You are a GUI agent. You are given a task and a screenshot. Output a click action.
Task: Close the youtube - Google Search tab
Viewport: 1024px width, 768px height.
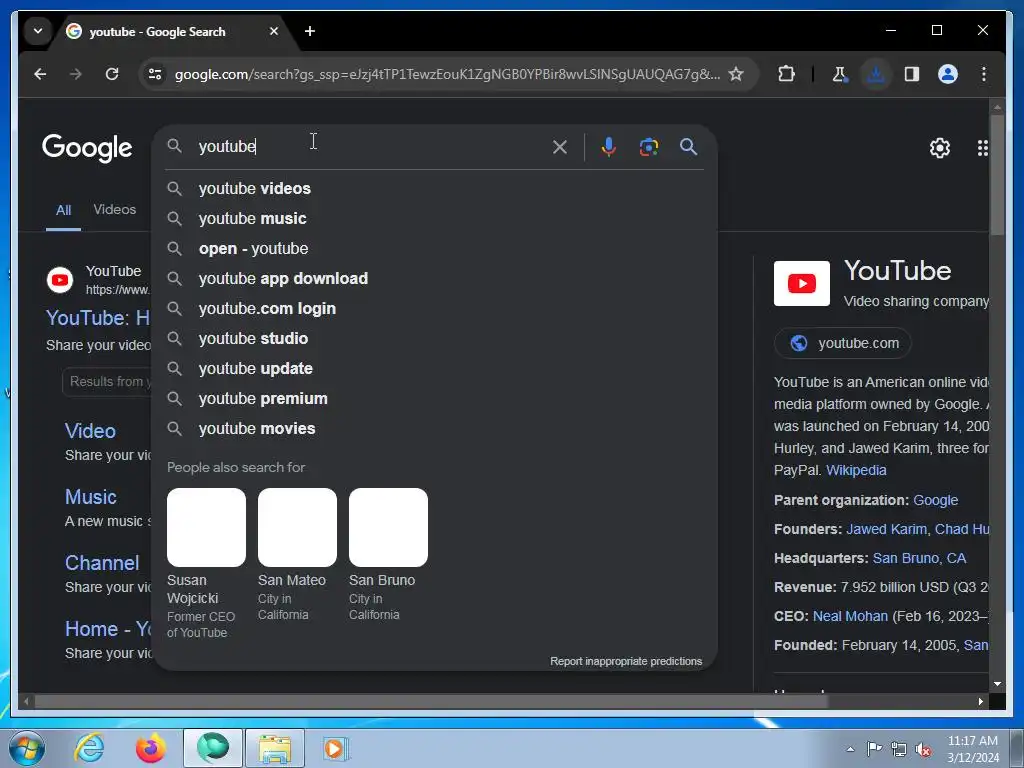tap(274, 31)
